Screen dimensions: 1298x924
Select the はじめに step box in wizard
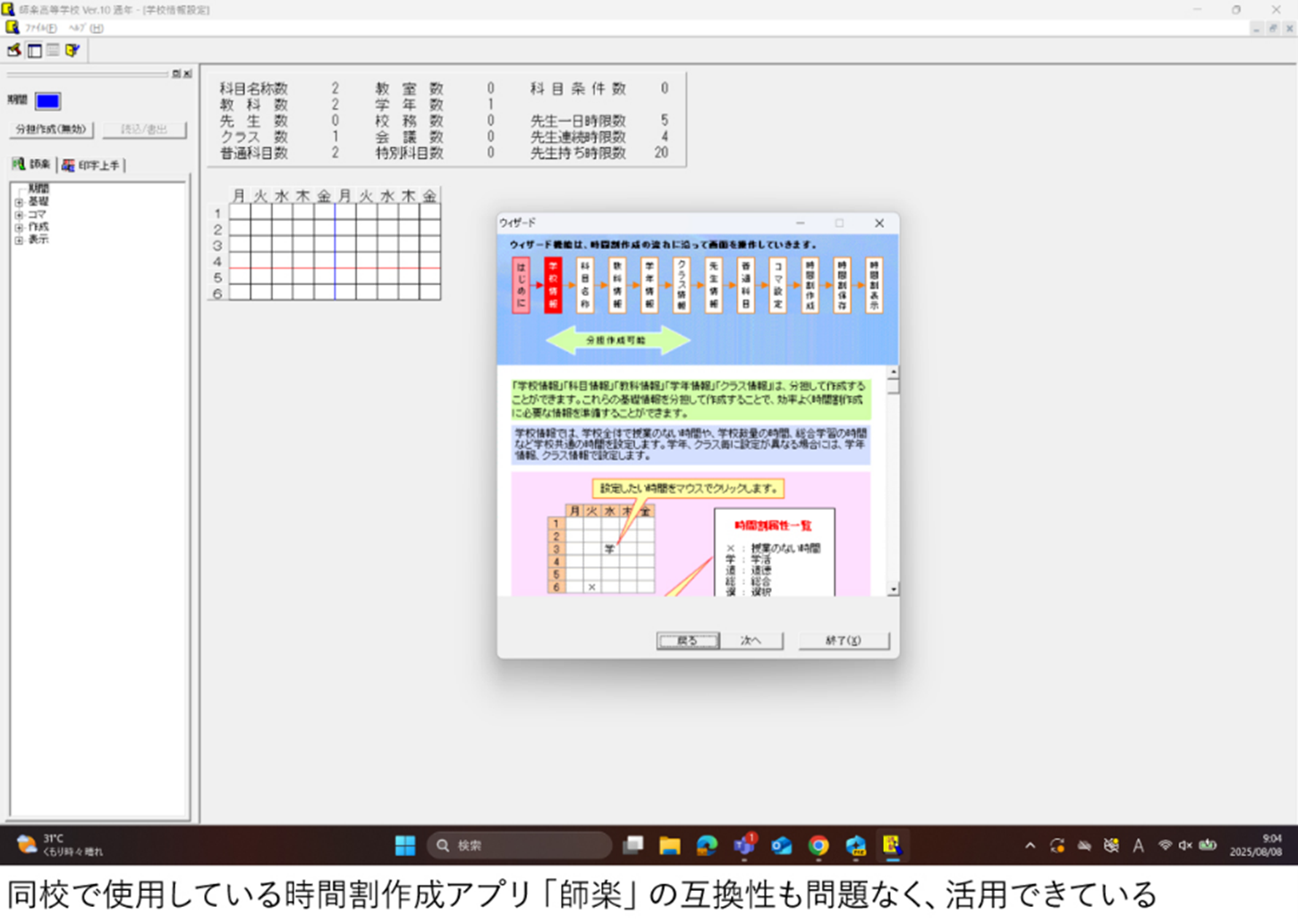pos(521,285)
